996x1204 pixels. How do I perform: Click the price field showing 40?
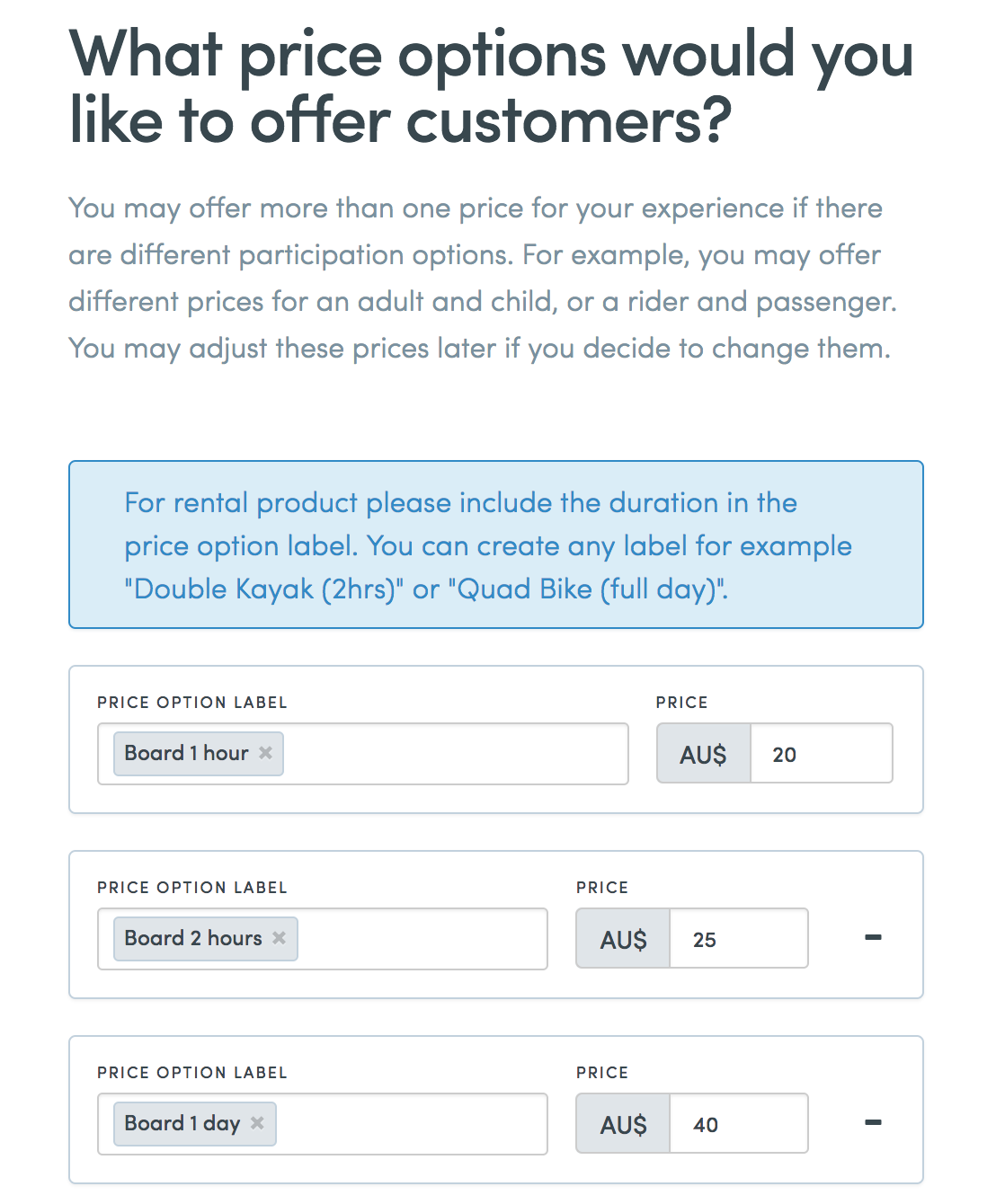pos(739,1124)
